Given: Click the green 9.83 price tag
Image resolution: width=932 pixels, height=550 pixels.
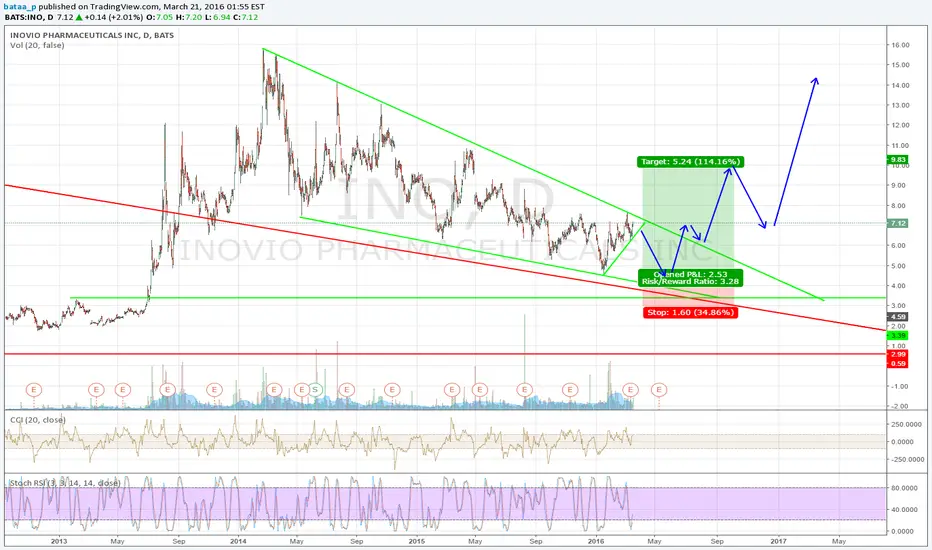Looking at the screenshot, I should pyautogui.click(x=898, y=159).
